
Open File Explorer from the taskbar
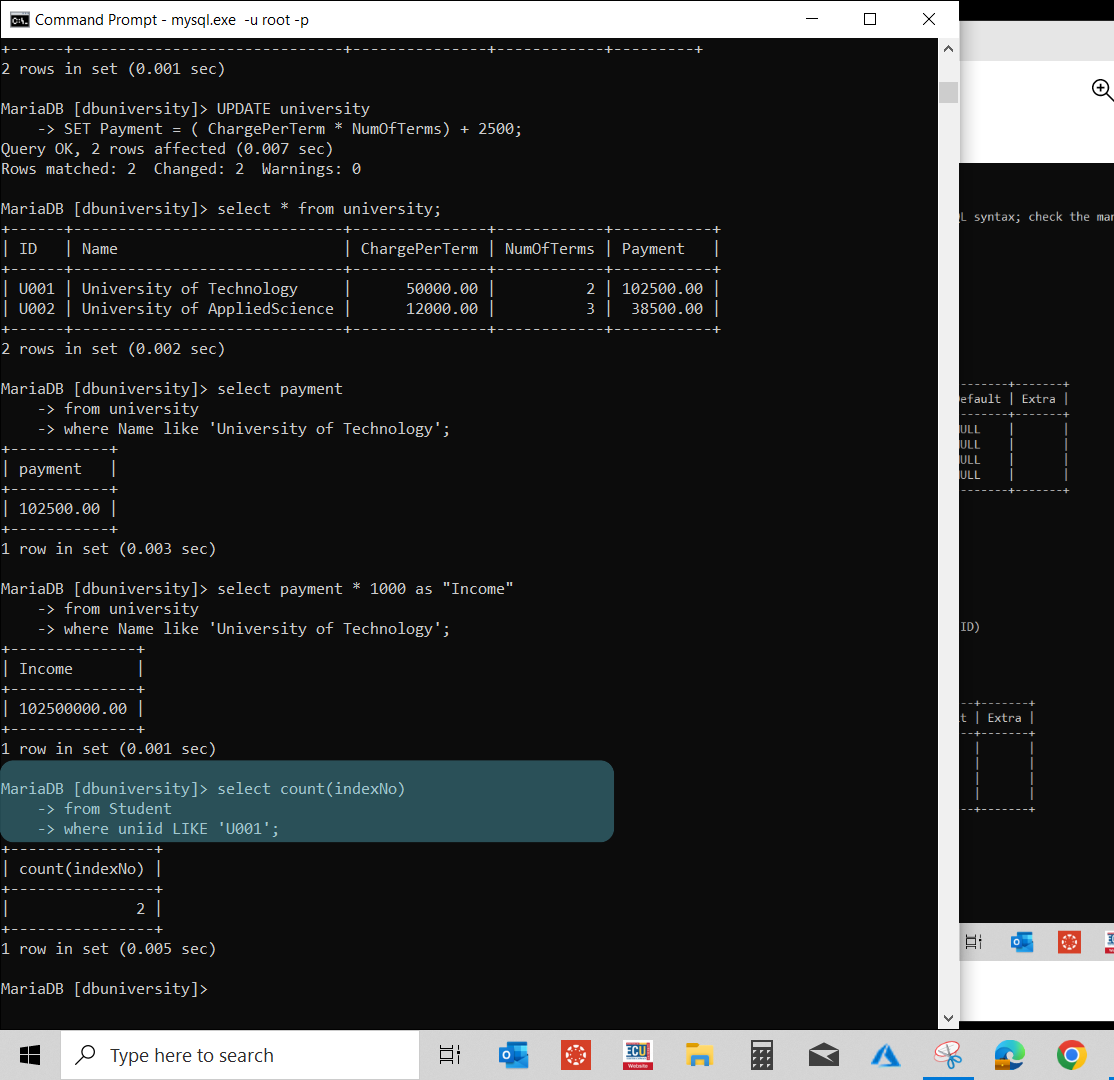point(699,1054)
